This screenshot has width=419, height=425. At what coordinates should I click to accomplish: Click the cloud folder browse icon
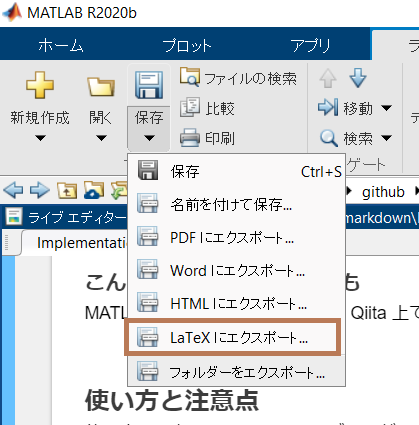pos(94,191)
